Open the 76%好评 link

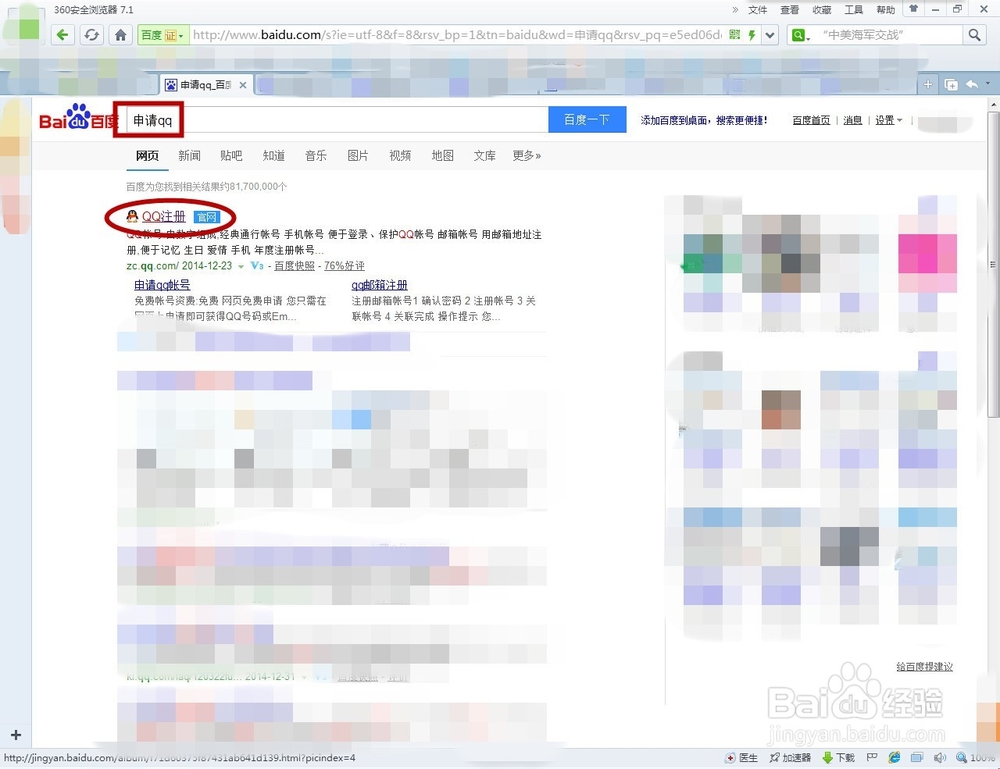pos(344,266)
